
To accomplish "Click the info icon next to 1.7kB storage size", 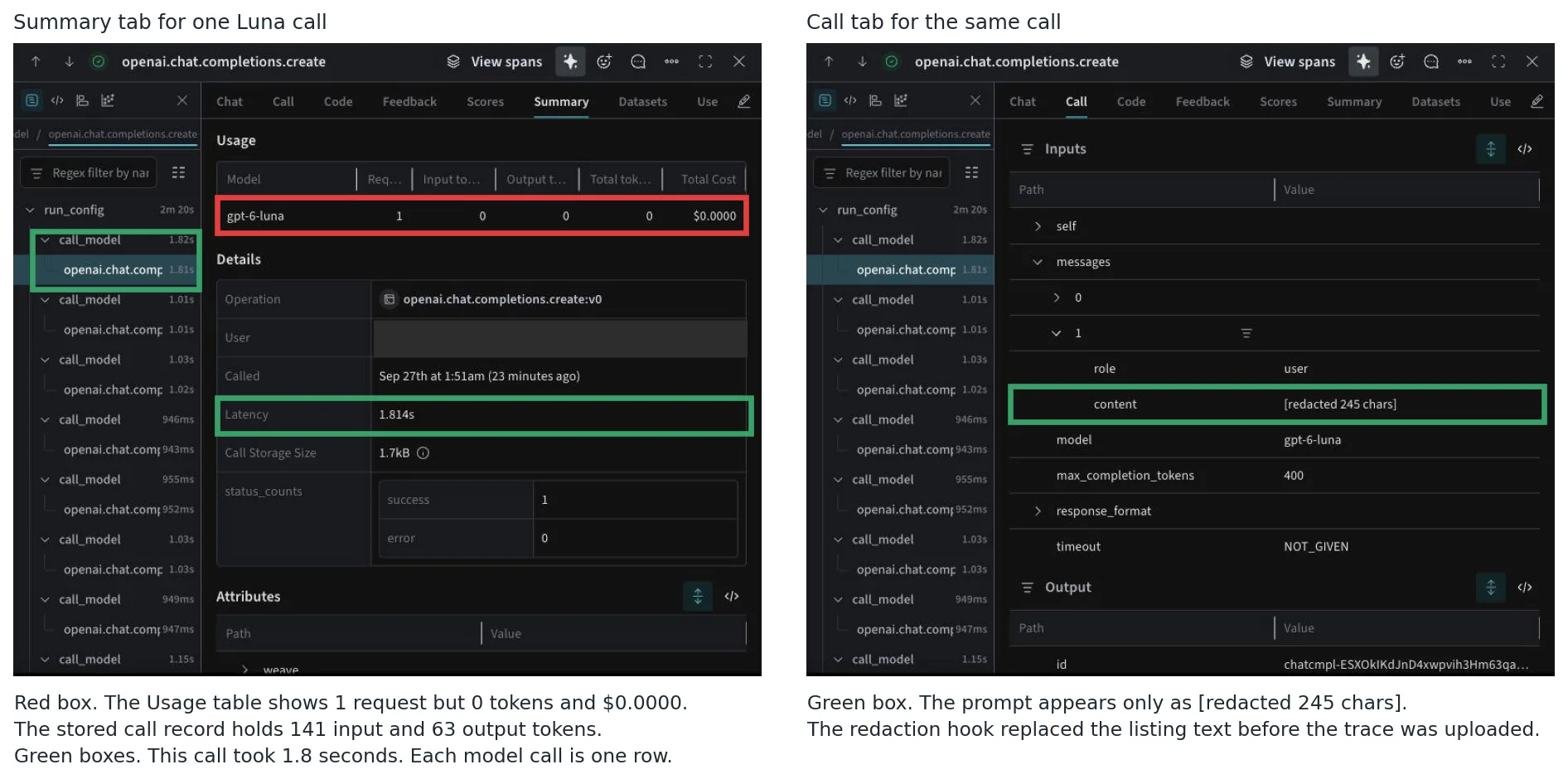I will click(x=423, y=452).
